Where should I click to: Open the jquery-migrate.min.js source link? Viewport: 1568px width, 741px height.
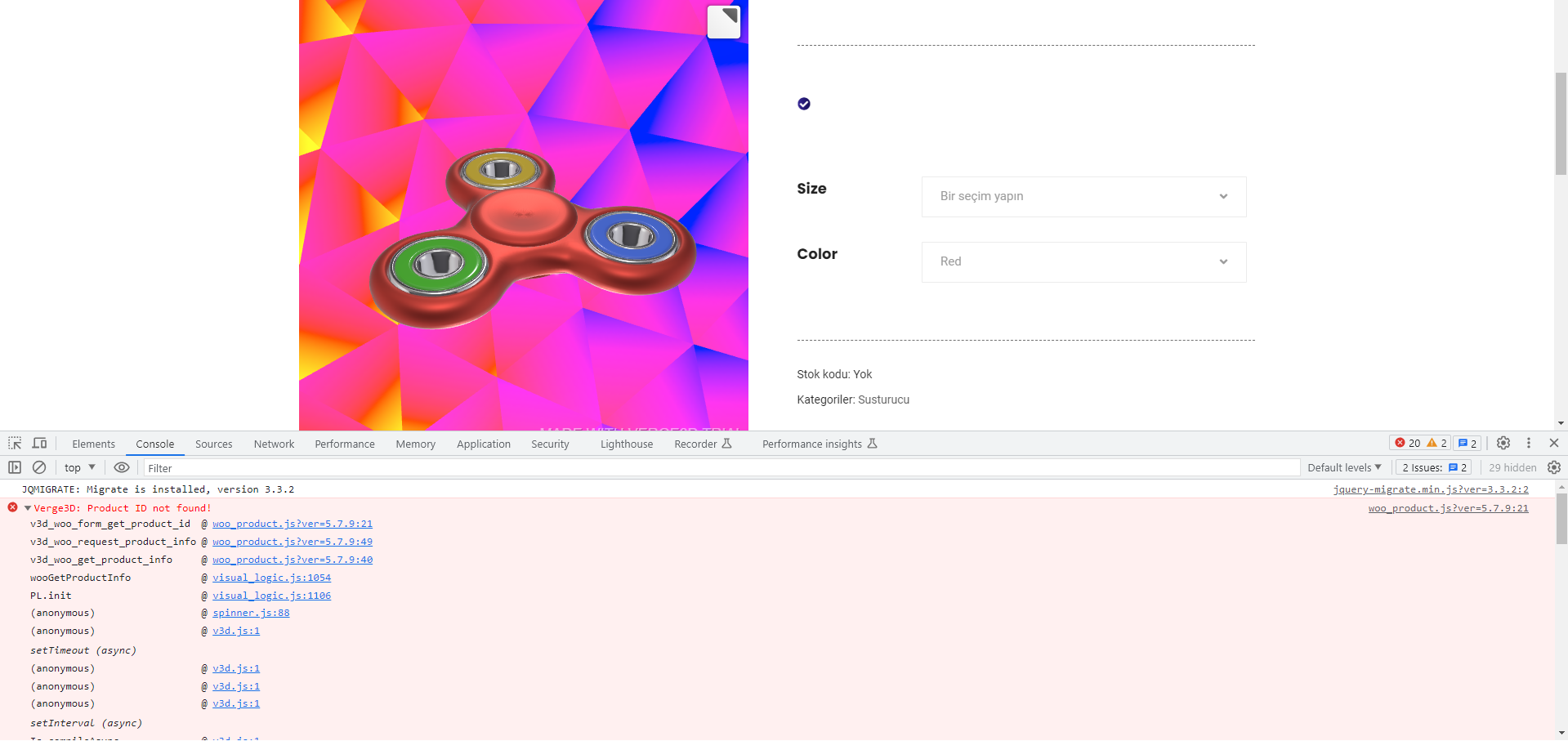click(1431, 489)
